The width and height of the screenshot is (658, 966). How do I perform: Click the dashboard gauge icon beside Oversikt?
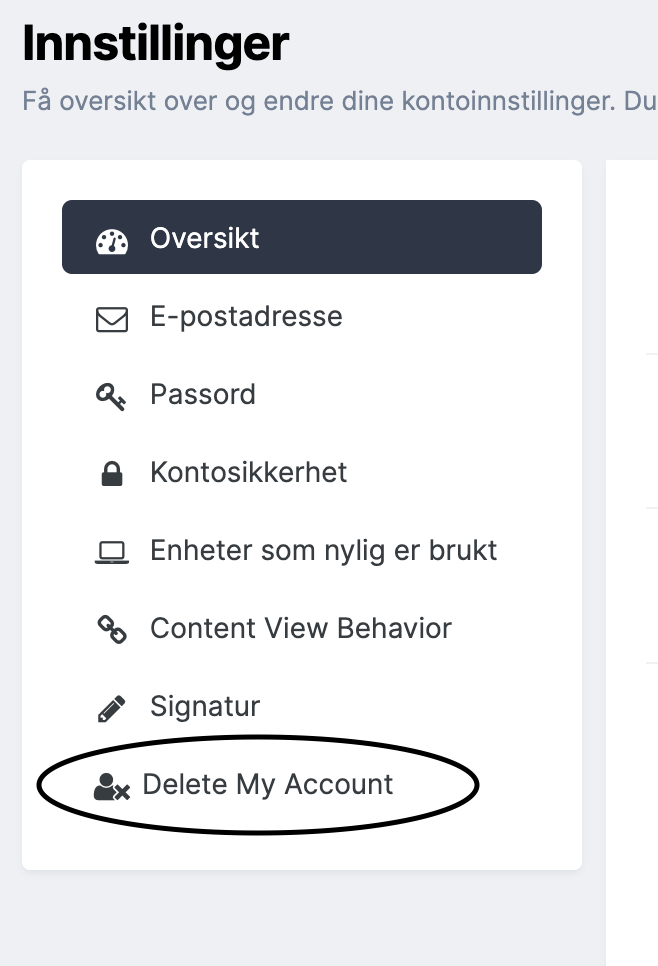(112, 242)
